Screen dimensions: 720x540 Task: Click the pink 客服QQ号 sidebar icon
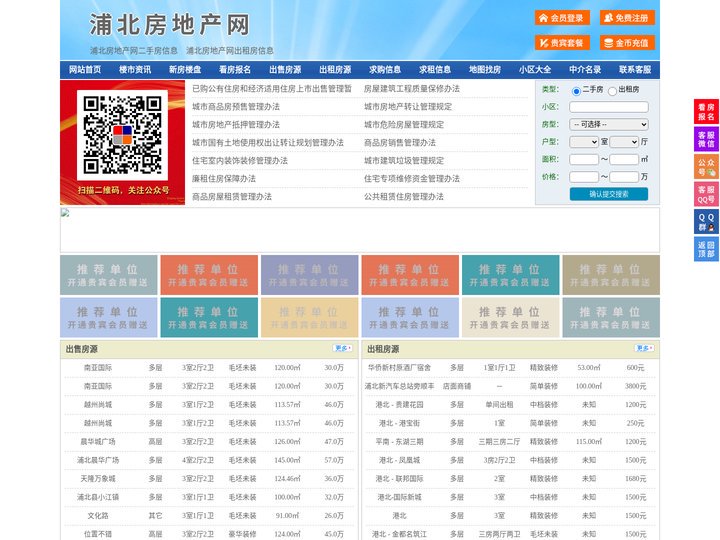(x=706, y=194)
